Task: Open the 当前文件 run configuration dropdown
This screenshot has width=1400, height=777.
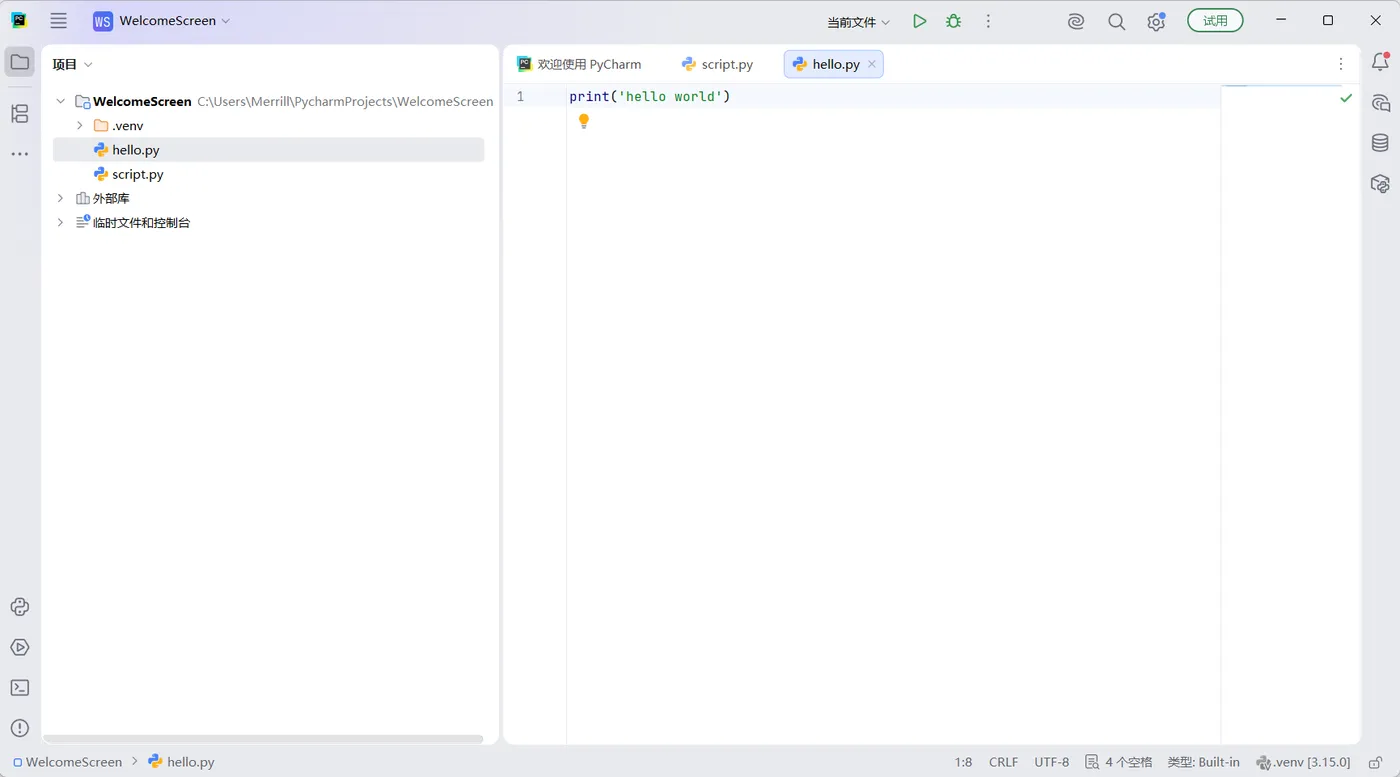Action: (x=858, y=22)
